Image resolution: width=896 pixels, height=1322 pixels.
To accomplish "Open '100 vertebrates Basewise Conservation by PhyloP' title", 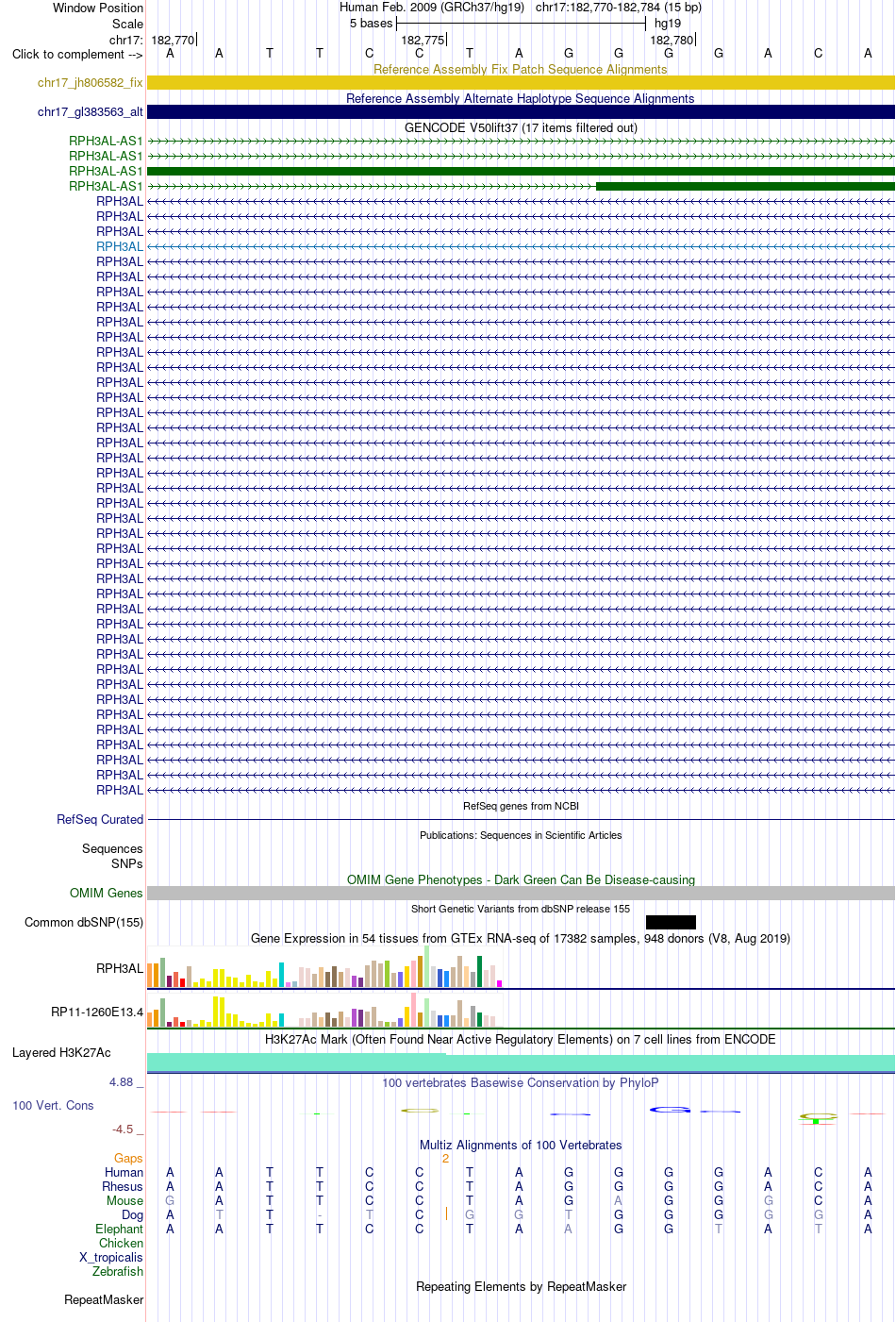I will coord(521,1082).
